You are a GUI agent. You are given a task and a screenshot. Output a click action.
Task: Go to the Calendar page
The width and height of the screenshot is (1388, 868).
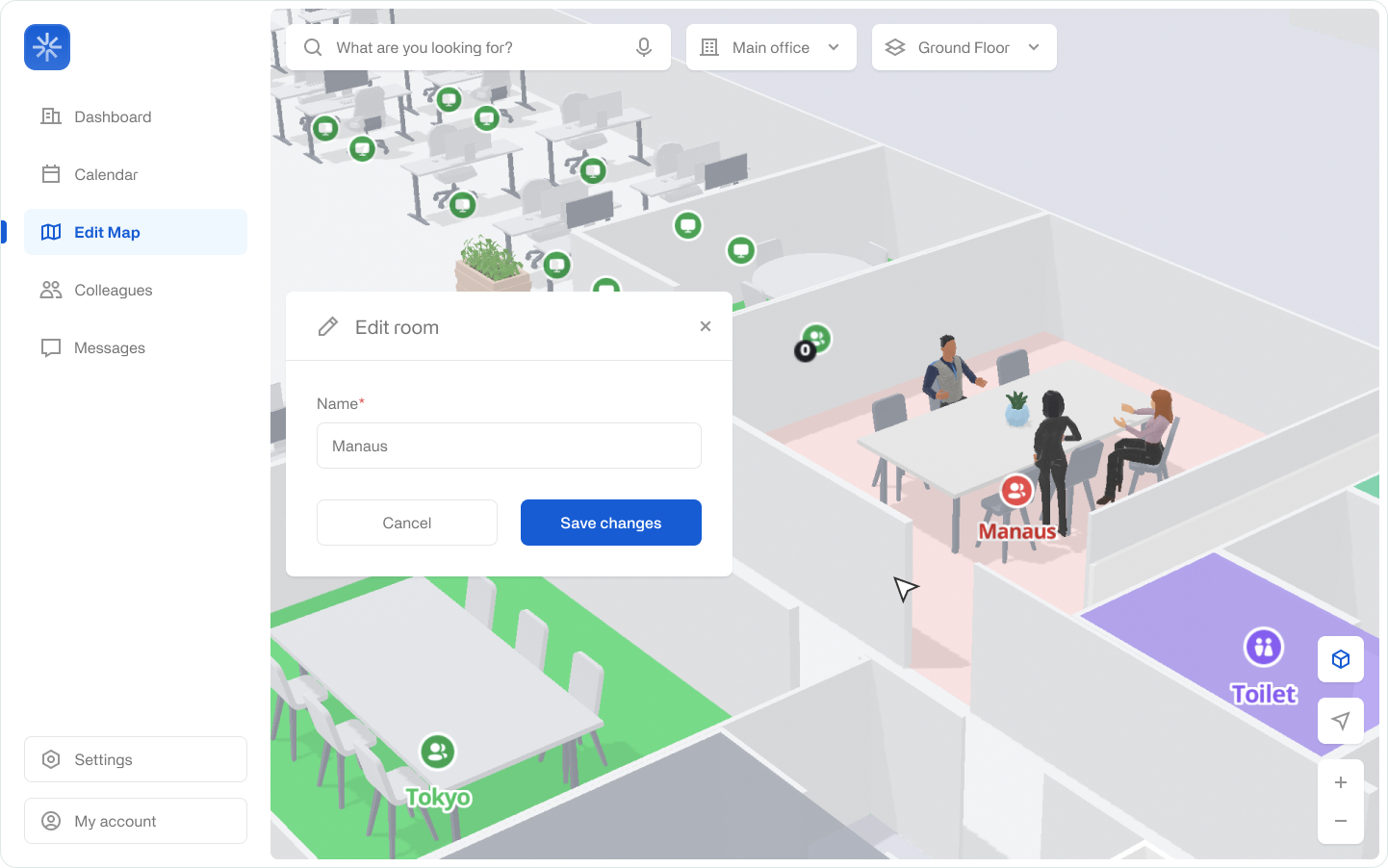click(106, 174)
